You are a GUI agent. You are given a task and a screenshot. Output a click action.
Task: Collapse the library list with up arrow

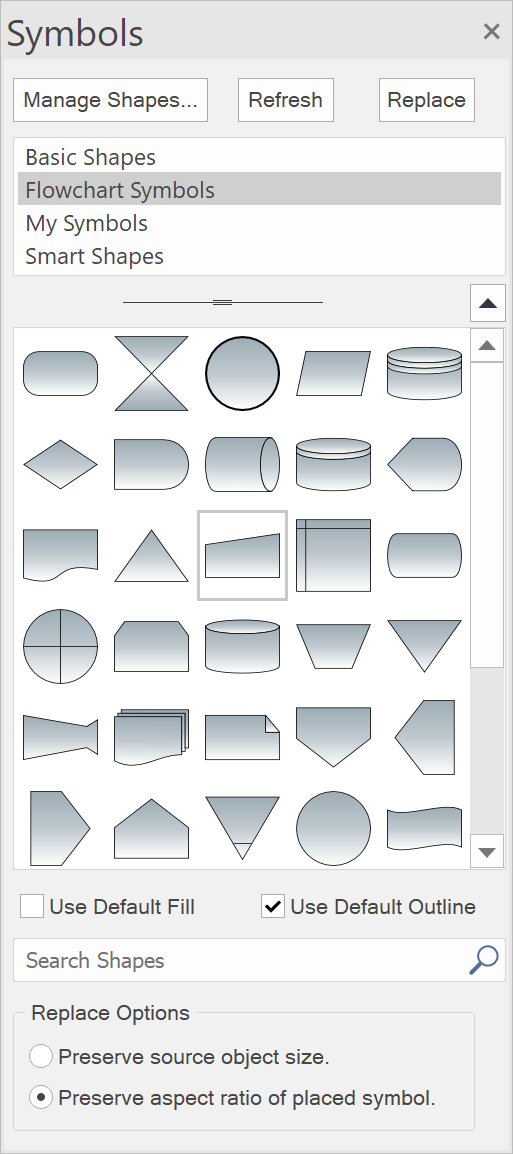488,303
